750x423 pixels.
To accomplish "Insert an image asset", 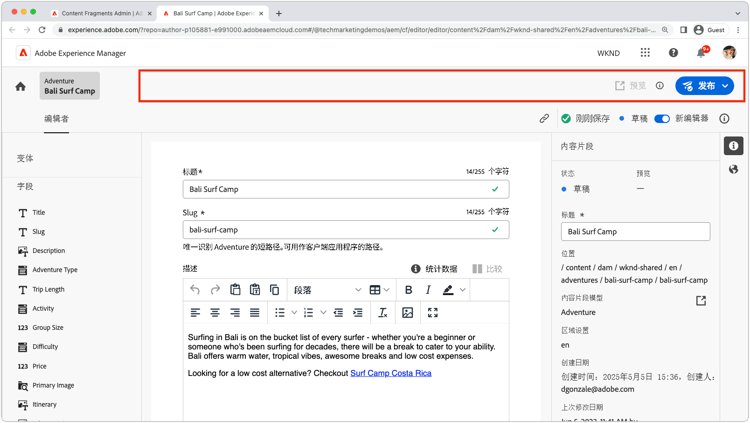I will [x=408, y=313].
